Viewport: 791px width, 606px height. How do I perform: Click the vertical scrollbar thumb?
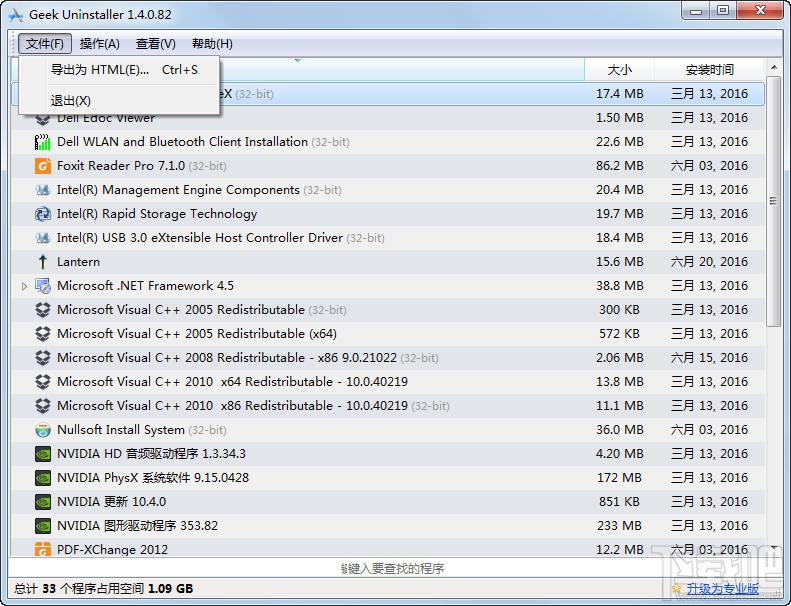point(773,201)
